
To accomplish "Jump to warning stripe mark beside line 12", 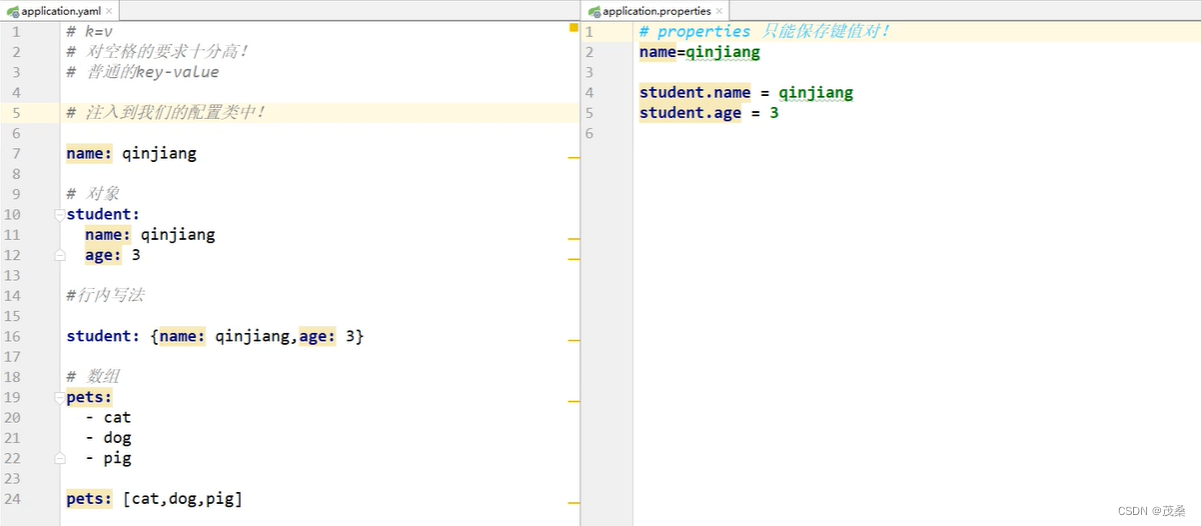I will [x=573, y=259].
